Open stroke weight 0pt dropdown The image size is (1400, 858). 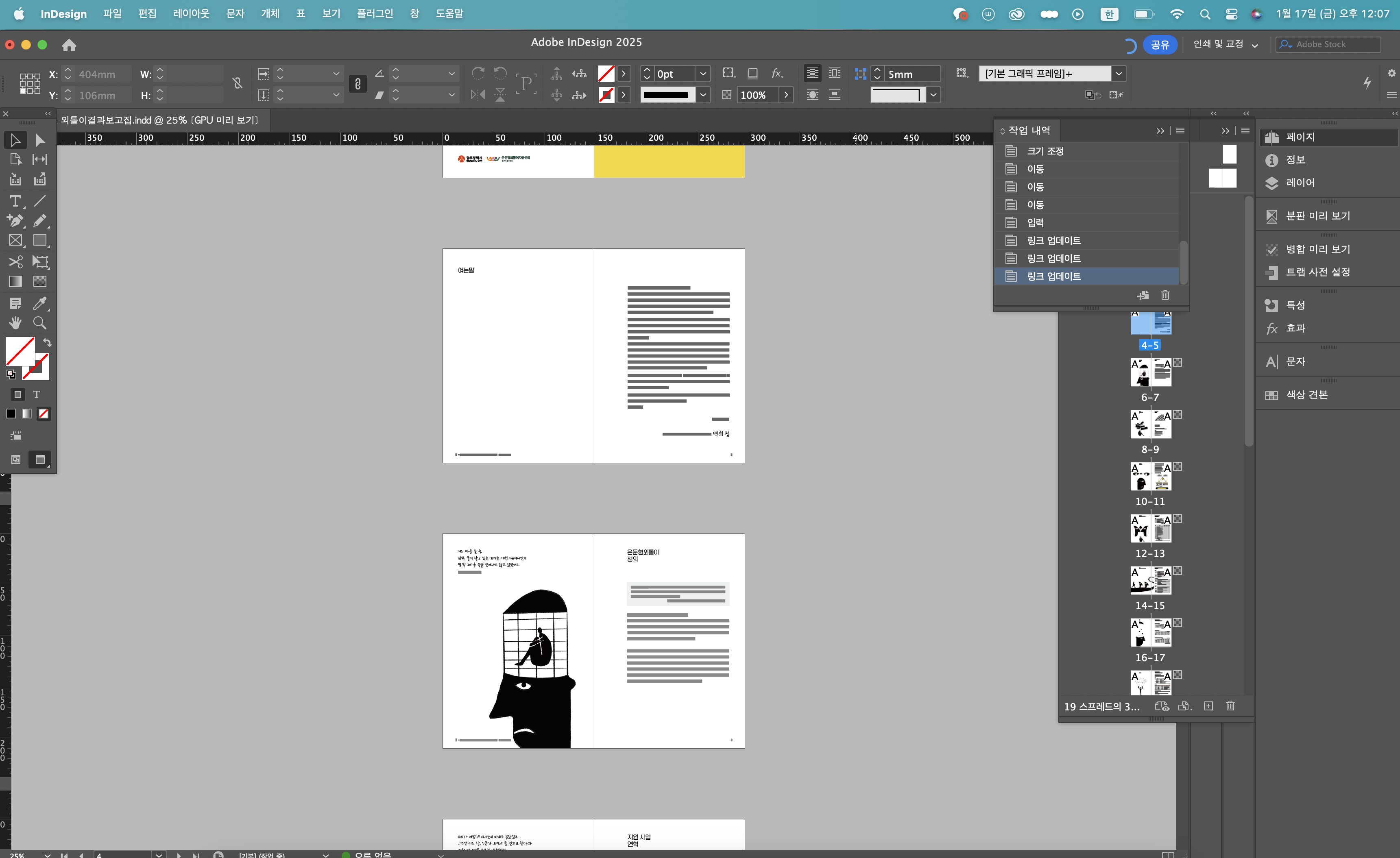tap(703, 74)
